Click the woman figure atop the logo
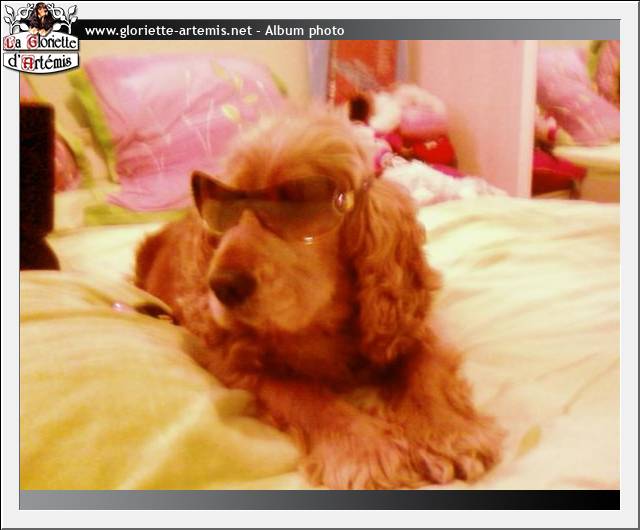The width and height of the screenshot is (640, 530). click(x=41, y=18)
